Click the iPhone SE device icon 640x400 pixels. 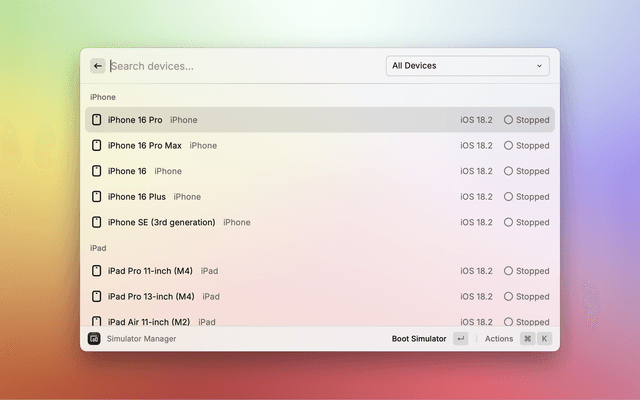click(97, 222)
